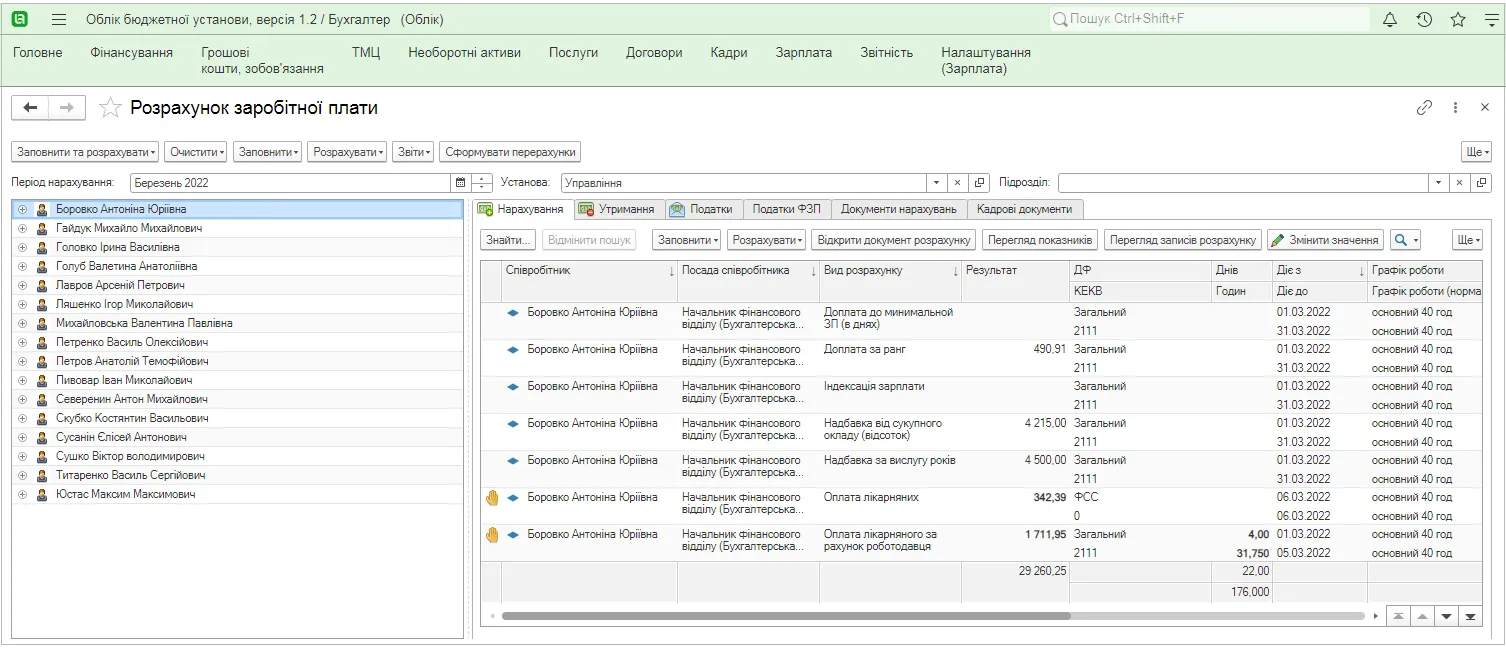Screen dimensions: 1506x648
Task: Click Надбавка за вислугу років cell
Action: coord(890,469)
